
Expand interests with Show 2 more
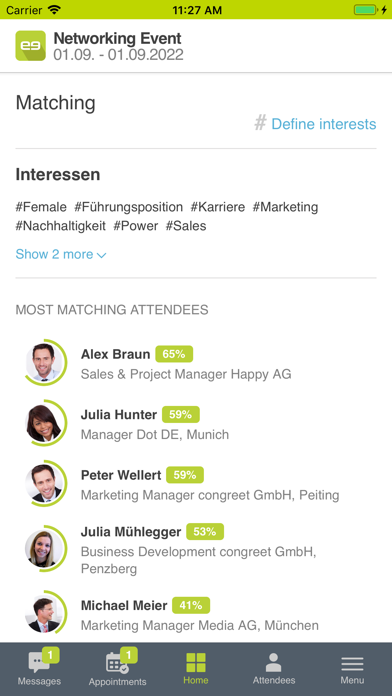[61, 254]
